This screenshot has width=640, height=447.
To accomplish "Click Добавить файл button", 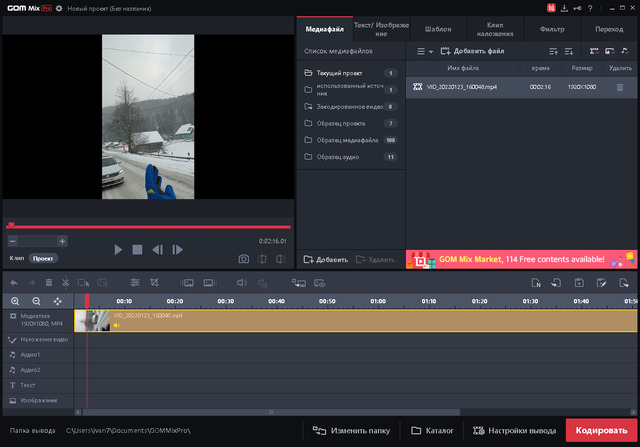I will point(472,51).
